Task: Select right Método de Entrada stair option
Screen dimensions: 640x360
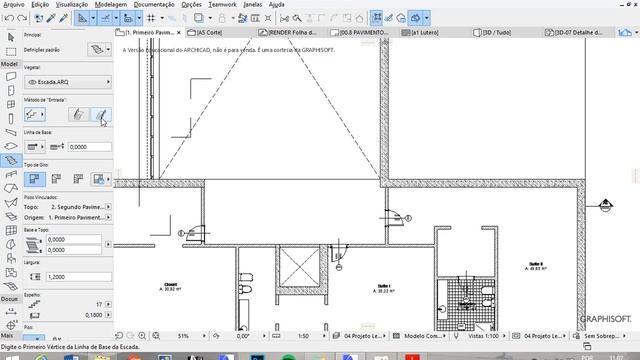Action: [101, 115]
